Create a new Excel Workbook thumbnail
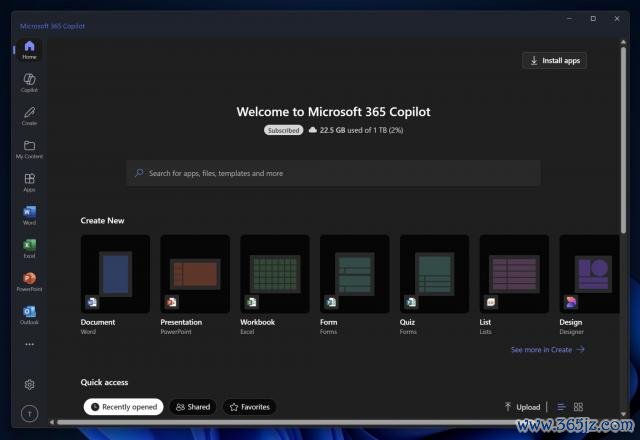The width and height of the screenshot is (640, 440). coord(275,274)
